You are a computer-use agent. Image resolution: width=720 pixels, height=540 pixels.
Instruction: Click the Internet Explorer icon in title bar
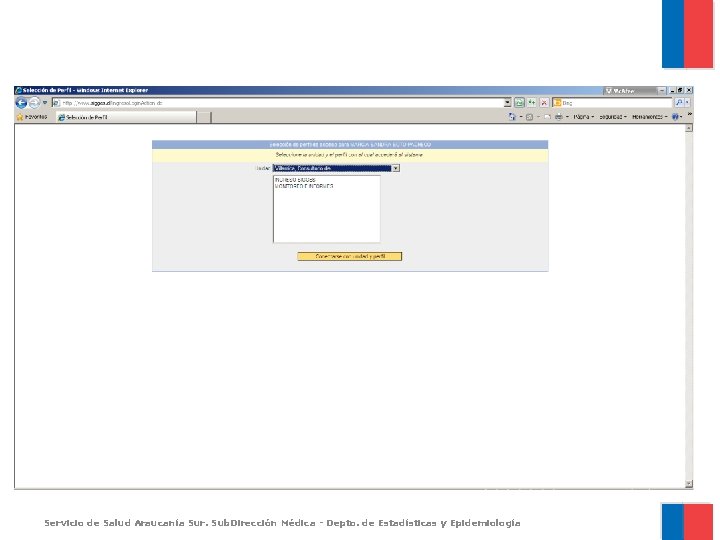pyautogui.click(x=18, y=90)
